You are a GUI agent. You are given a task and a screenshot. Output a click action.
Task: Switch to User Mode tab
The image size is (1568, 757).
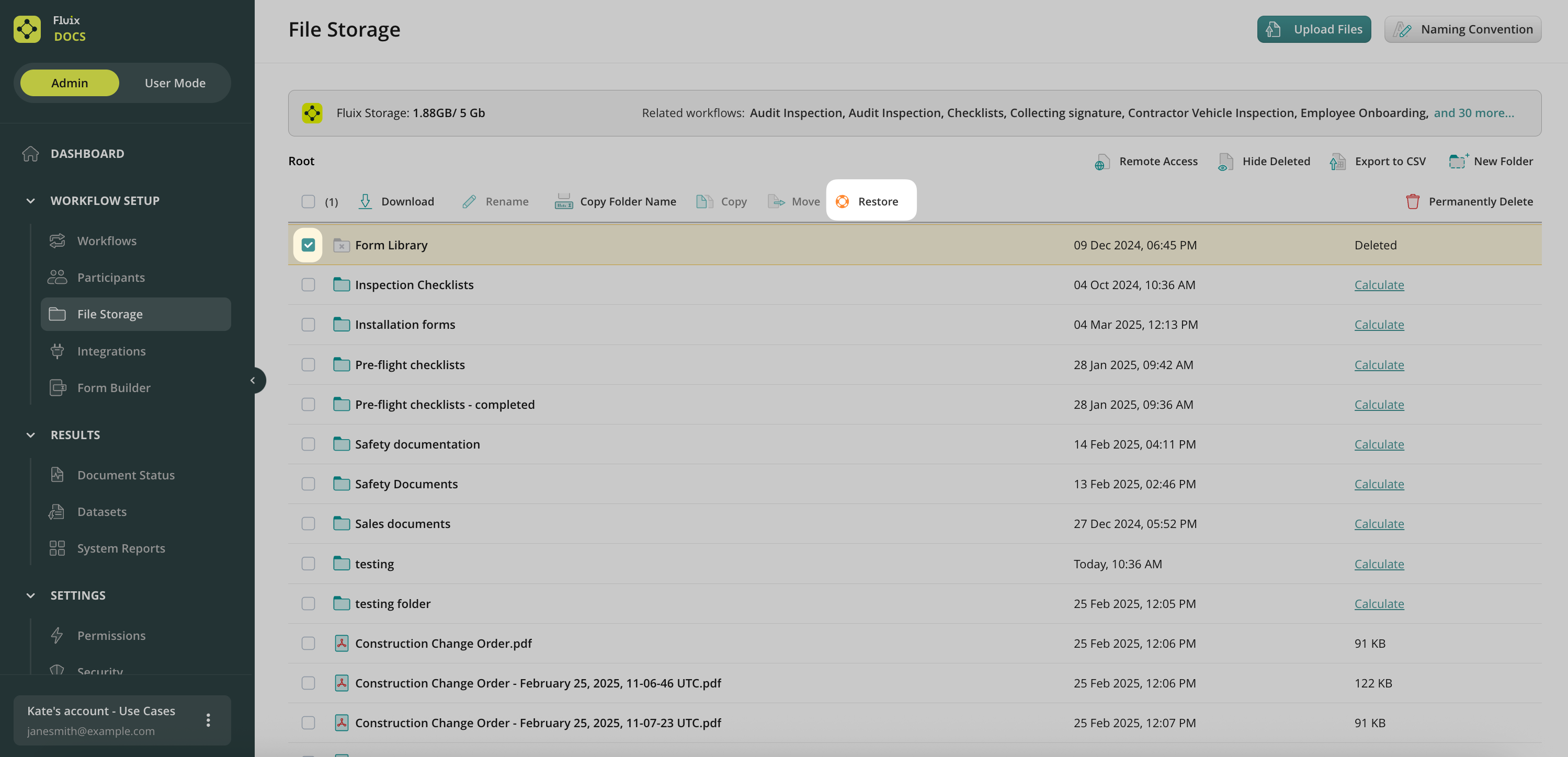[175, 83]
